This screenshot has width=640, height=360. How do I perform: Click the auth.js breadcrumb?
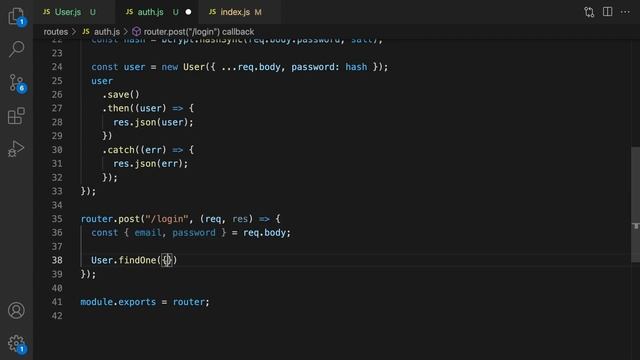click(x=107, y=32)
